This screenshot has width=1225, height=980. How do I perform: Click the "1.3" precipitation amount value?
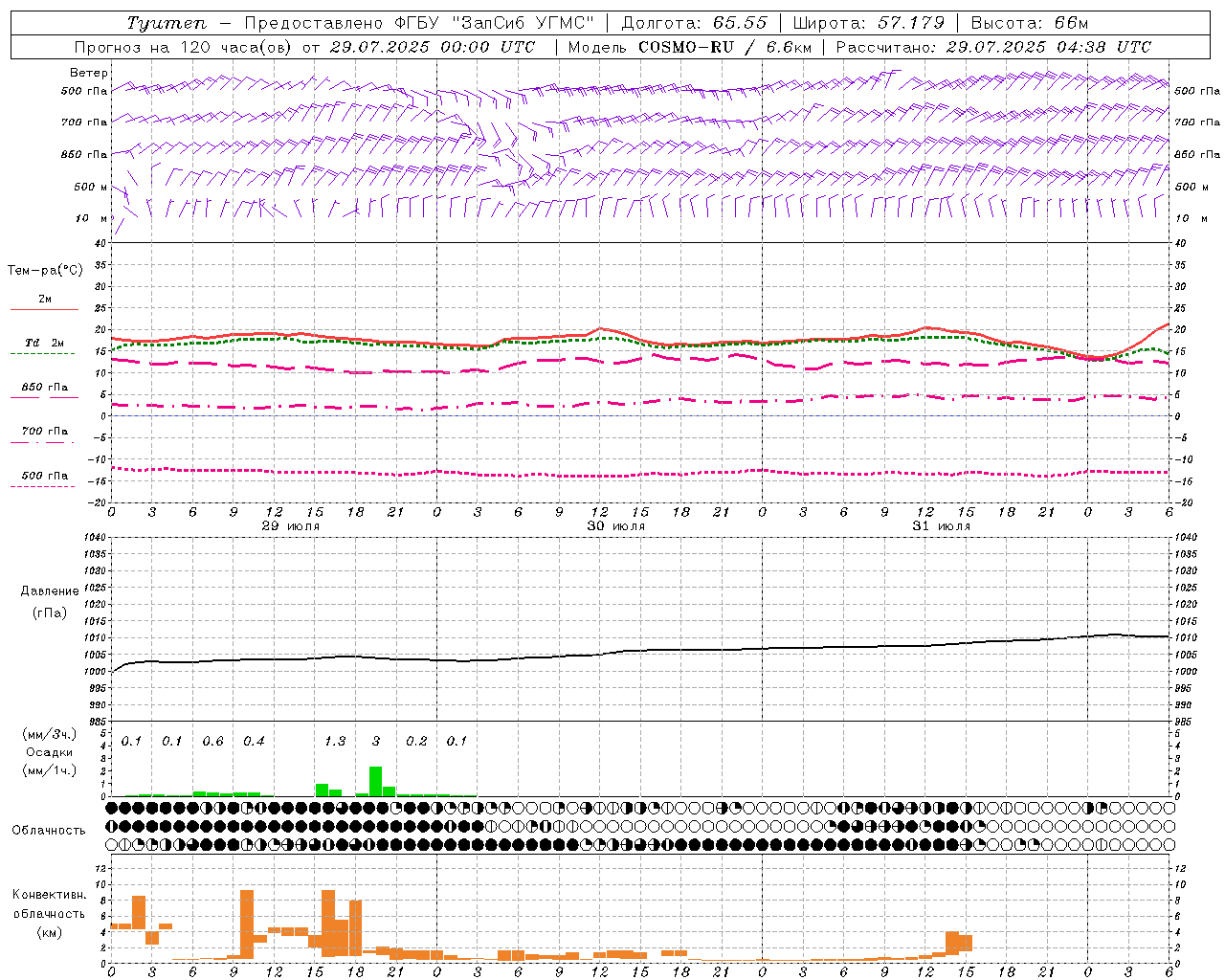335,742
